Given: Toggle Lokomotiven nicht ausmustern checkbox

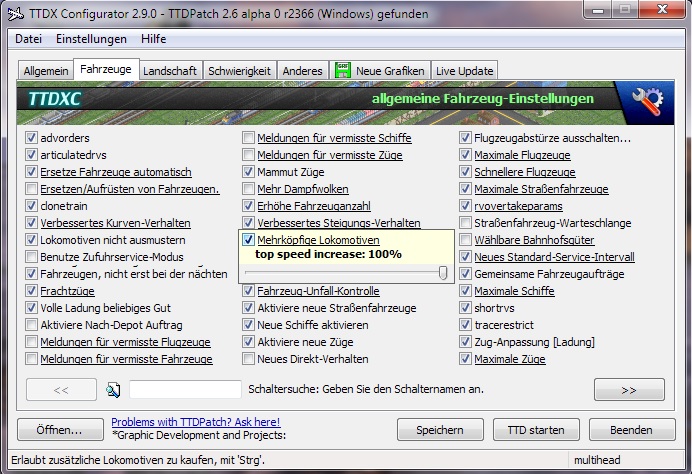Looking at the screenshot, I should point(31,240).
